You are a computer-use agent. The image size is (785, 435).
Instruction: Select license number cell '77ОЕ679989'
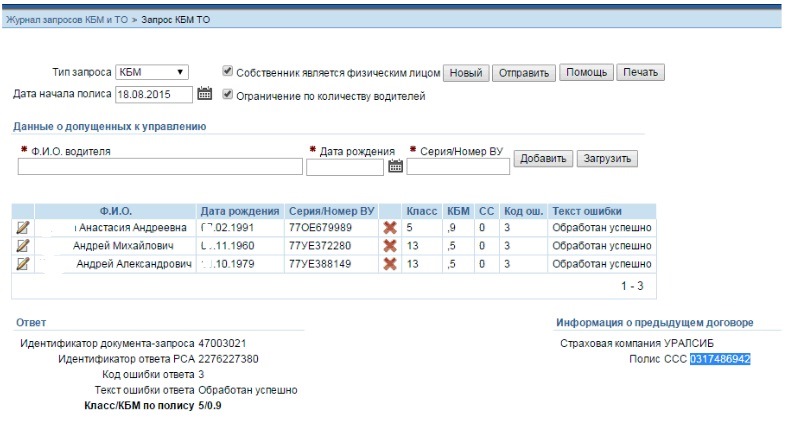pos(320,228)
